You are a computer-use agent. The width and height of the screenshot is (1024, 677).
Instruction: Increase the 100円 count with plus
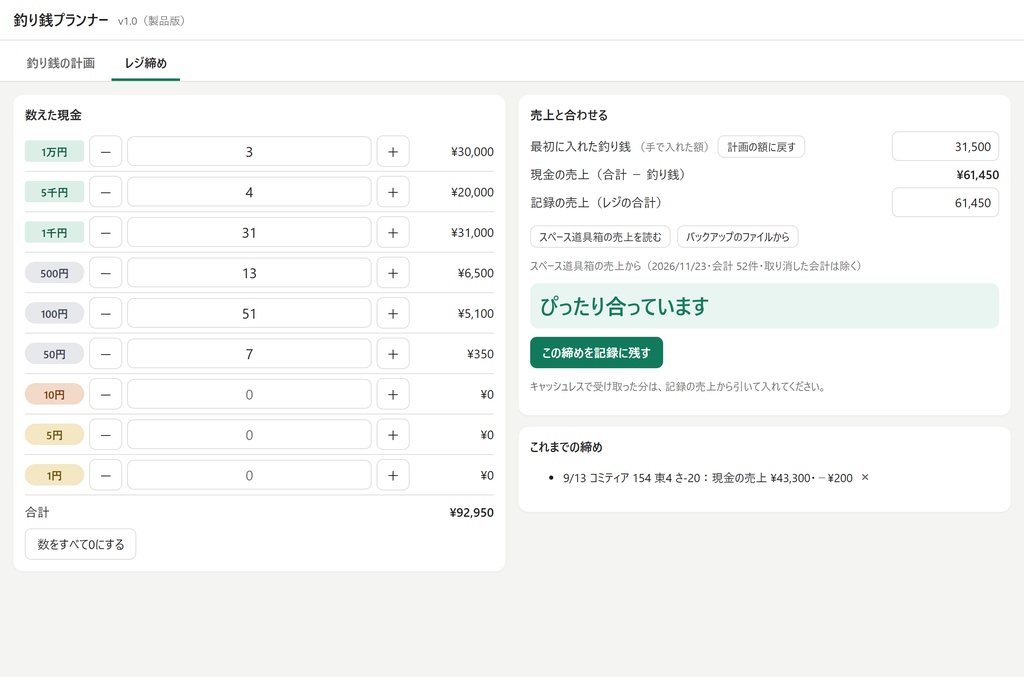[x=393, y=313]
